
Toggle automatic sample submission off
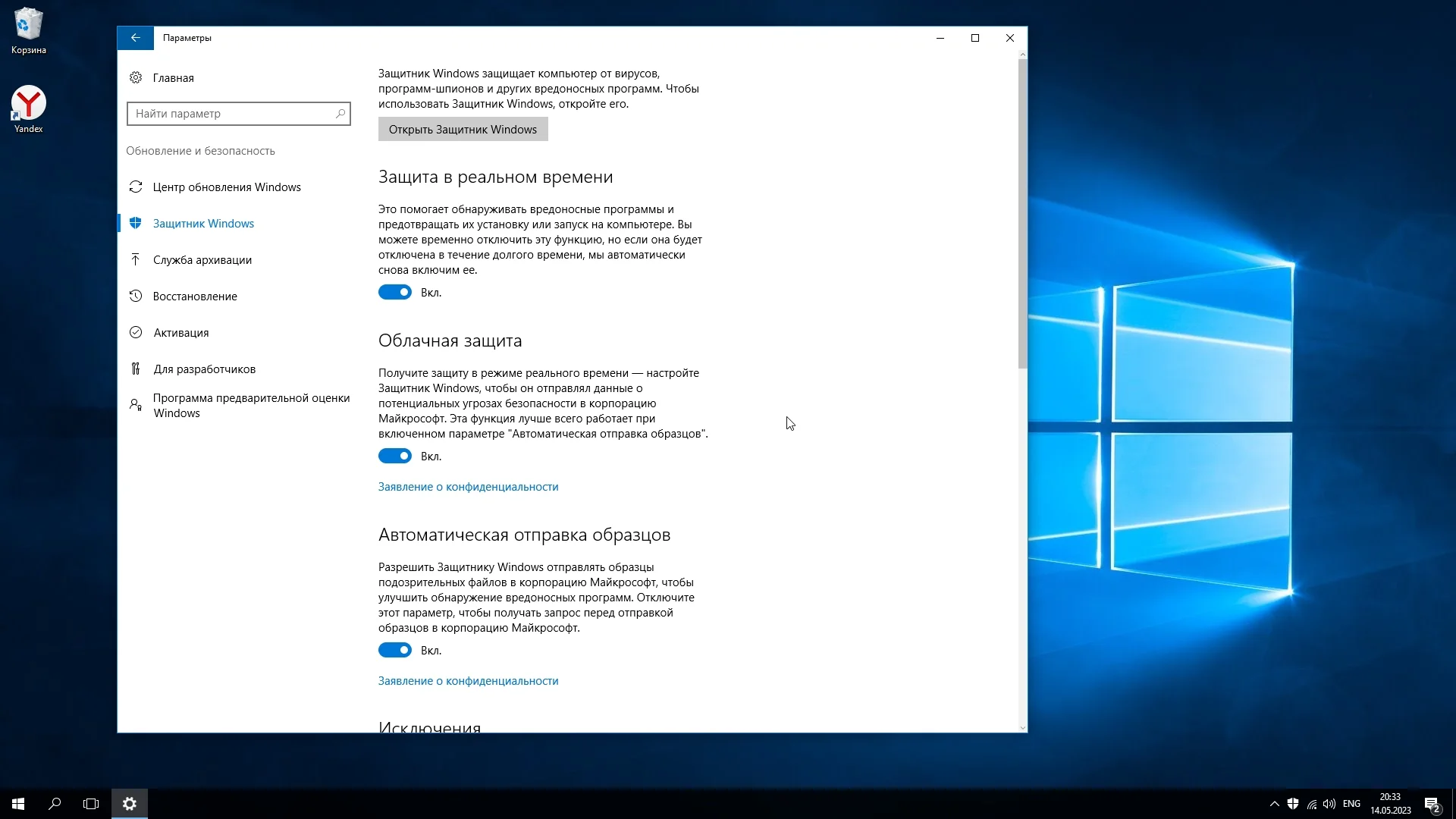click(394, 651)
